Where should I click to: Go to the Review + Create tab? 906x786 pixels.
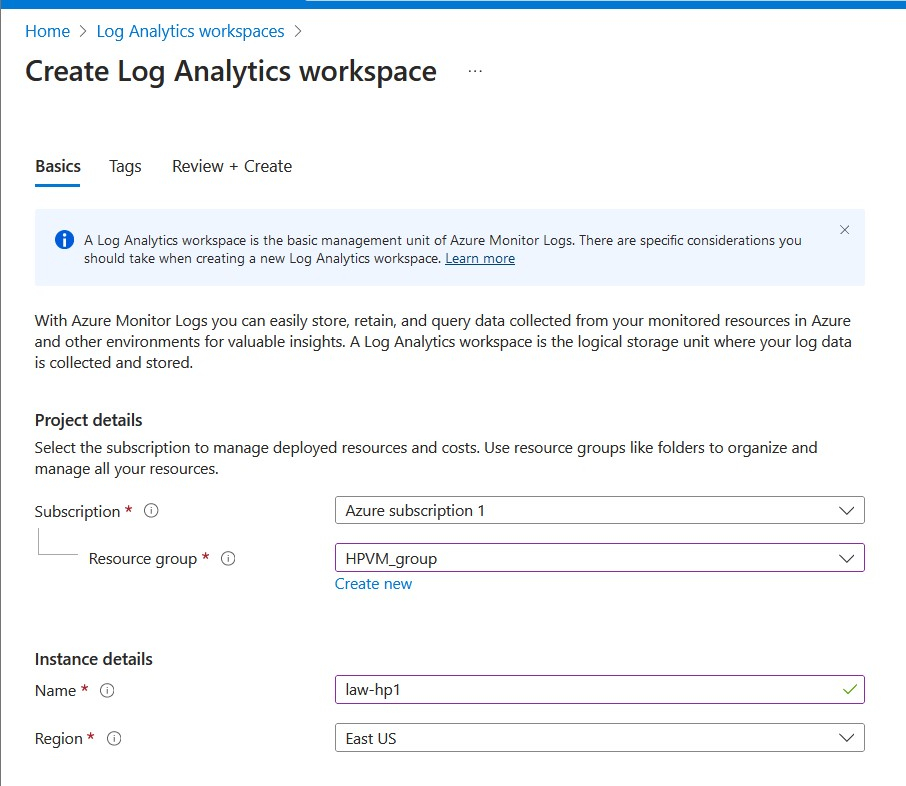(232, 166)
